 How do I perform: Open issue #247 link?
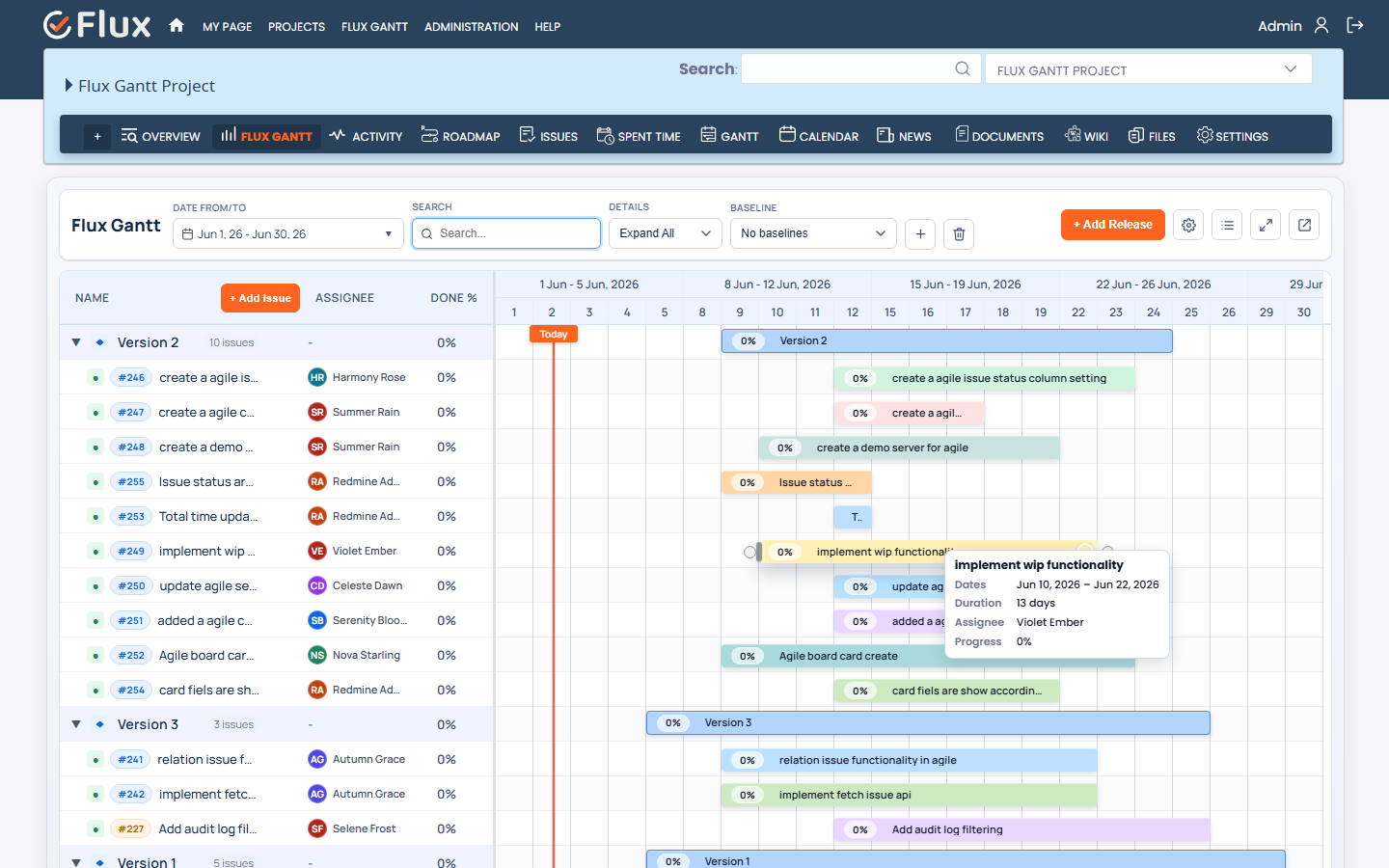[131, 413]
